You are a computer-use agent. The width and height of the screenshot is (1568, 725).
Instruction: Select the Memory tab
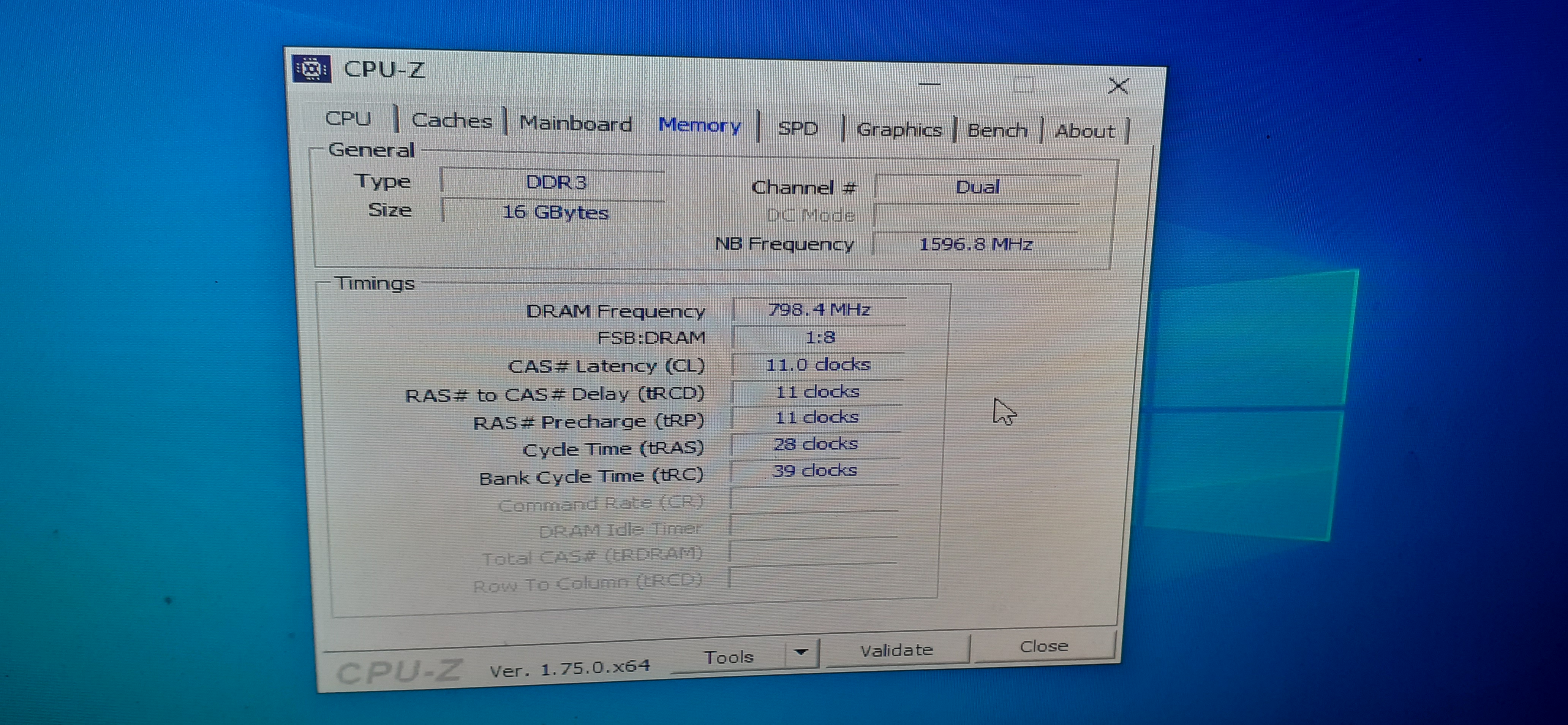[699, 125]
